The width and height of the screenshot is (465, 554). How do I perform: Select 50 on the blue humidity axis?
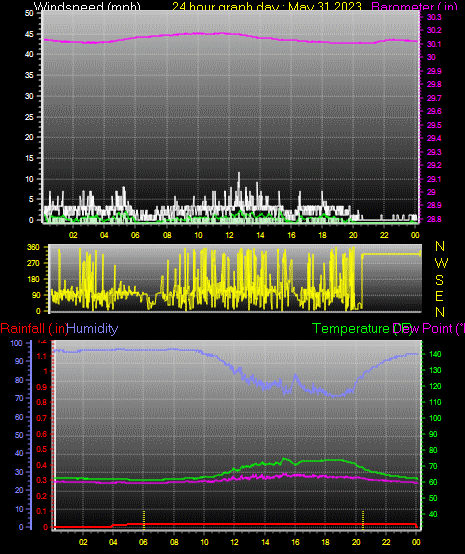click(x=19, y=435)
